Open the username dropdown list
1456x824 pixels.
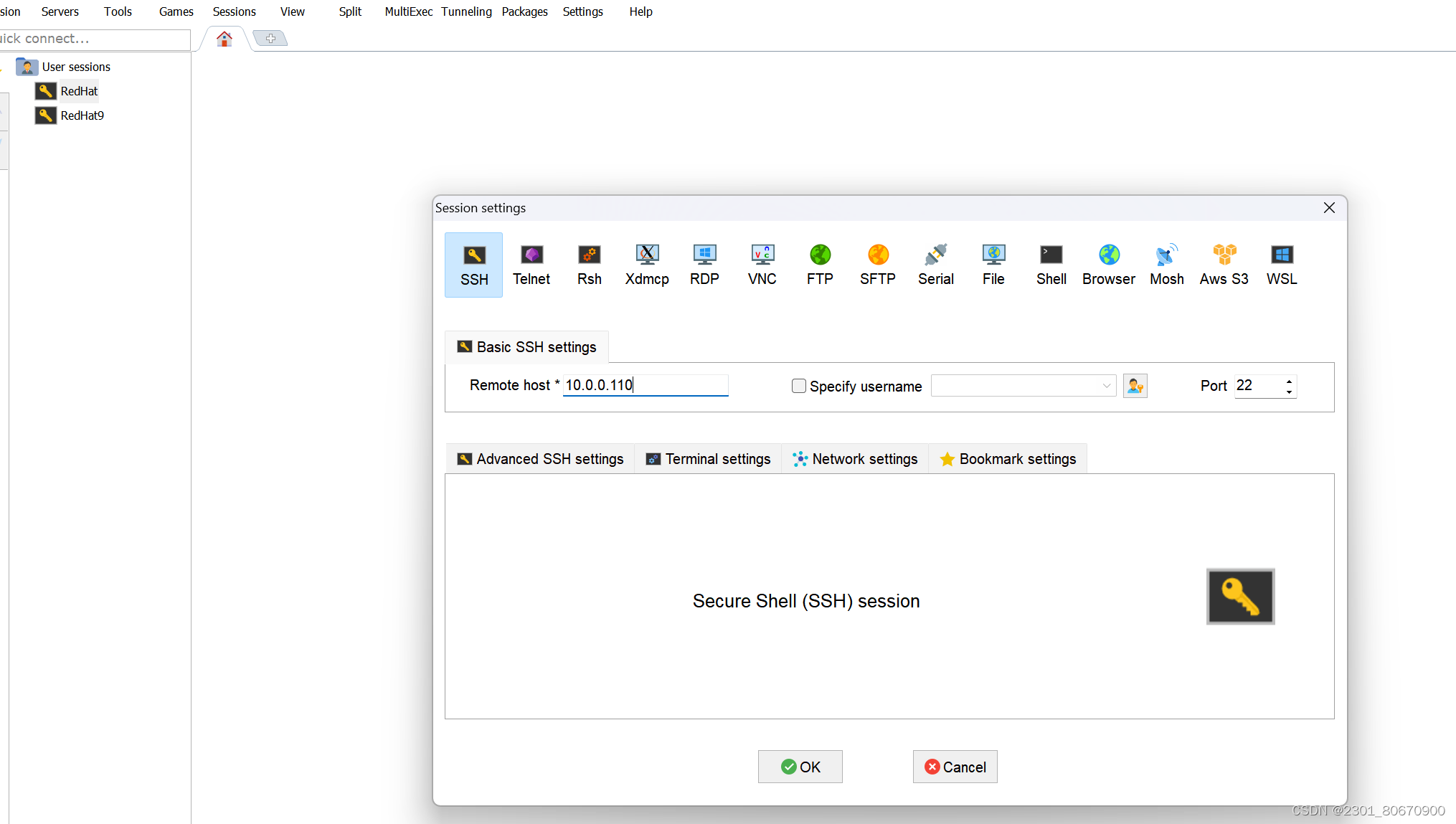click(1107, 386)
